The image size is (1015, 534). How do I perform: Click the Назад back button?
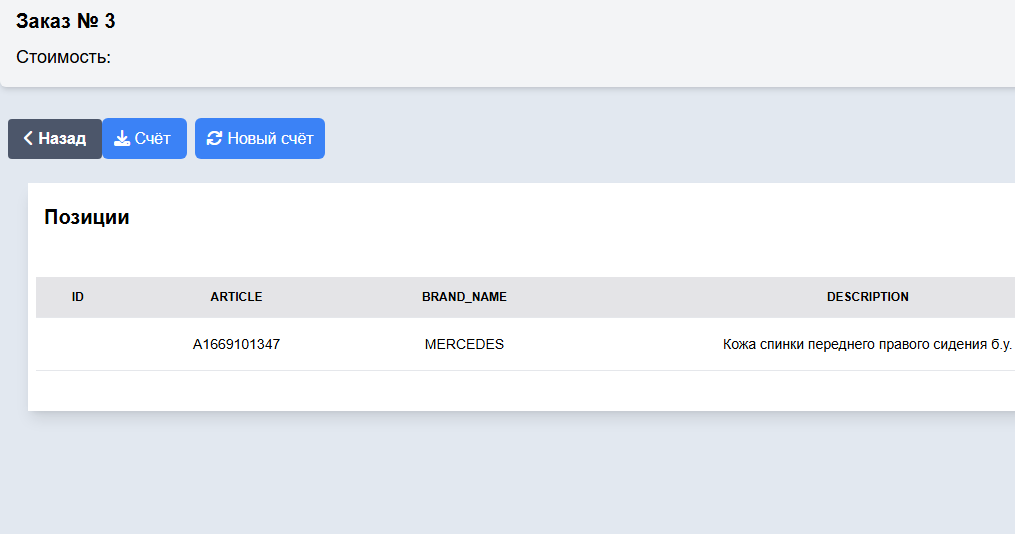point(55,139)
